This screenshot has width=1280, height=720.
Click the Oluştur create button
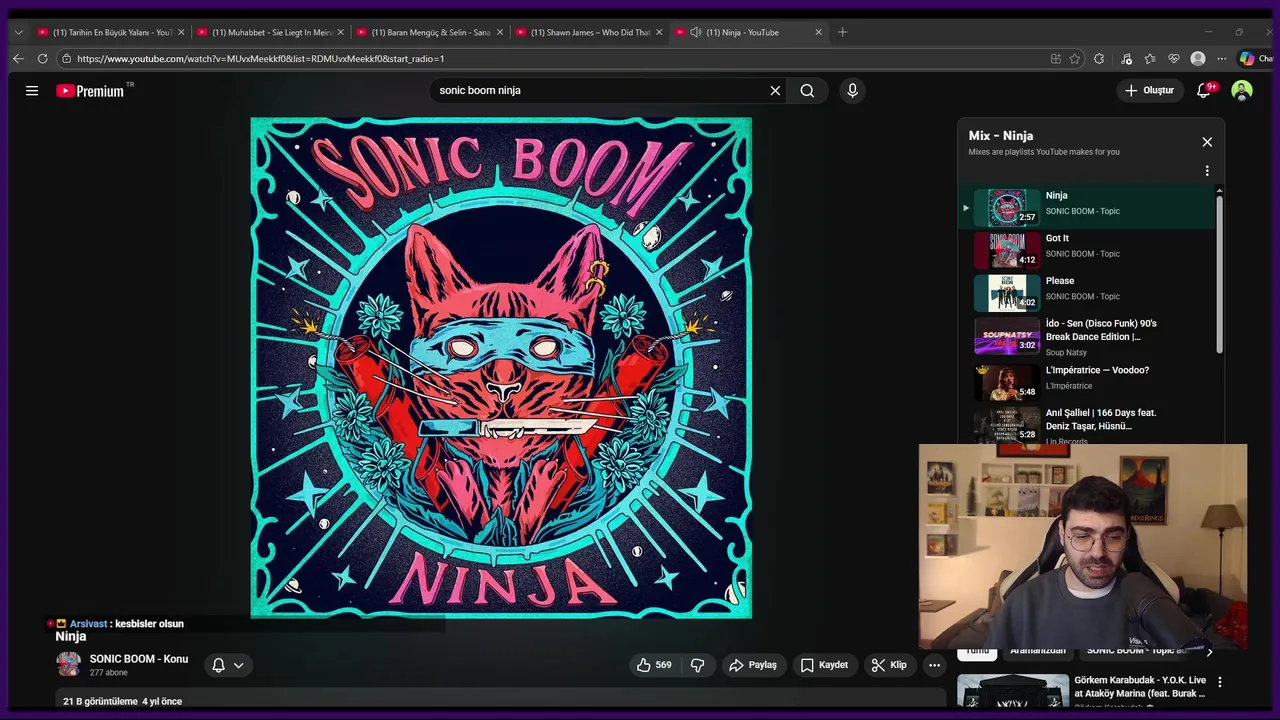point(1150,91)
